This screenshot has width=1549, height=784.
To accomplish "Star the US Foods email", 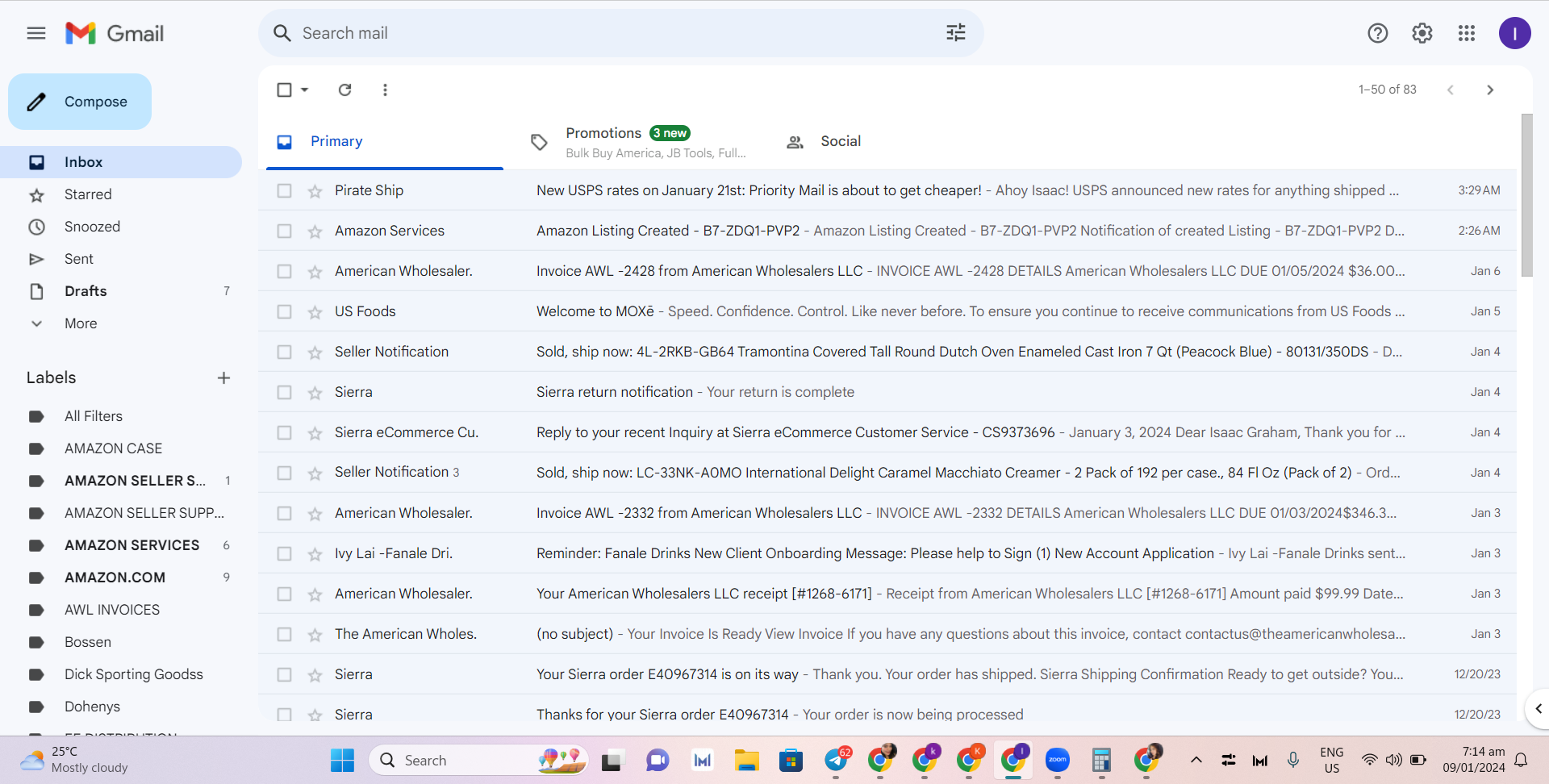I will (315, 312).
